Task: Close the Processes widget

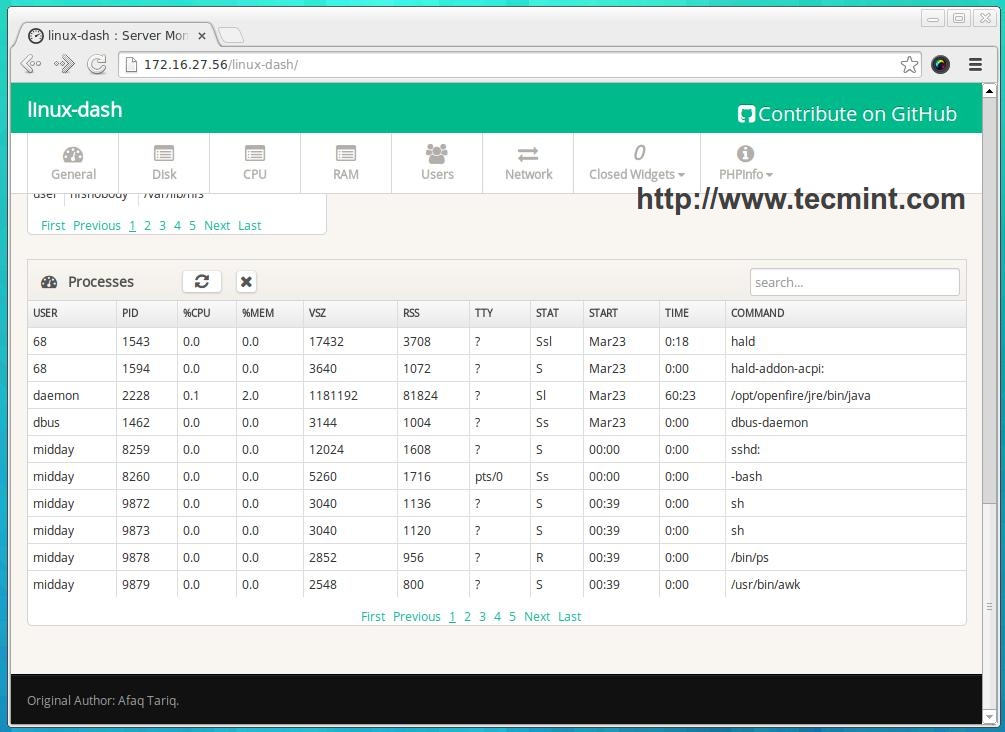Action: coord(246,282)
